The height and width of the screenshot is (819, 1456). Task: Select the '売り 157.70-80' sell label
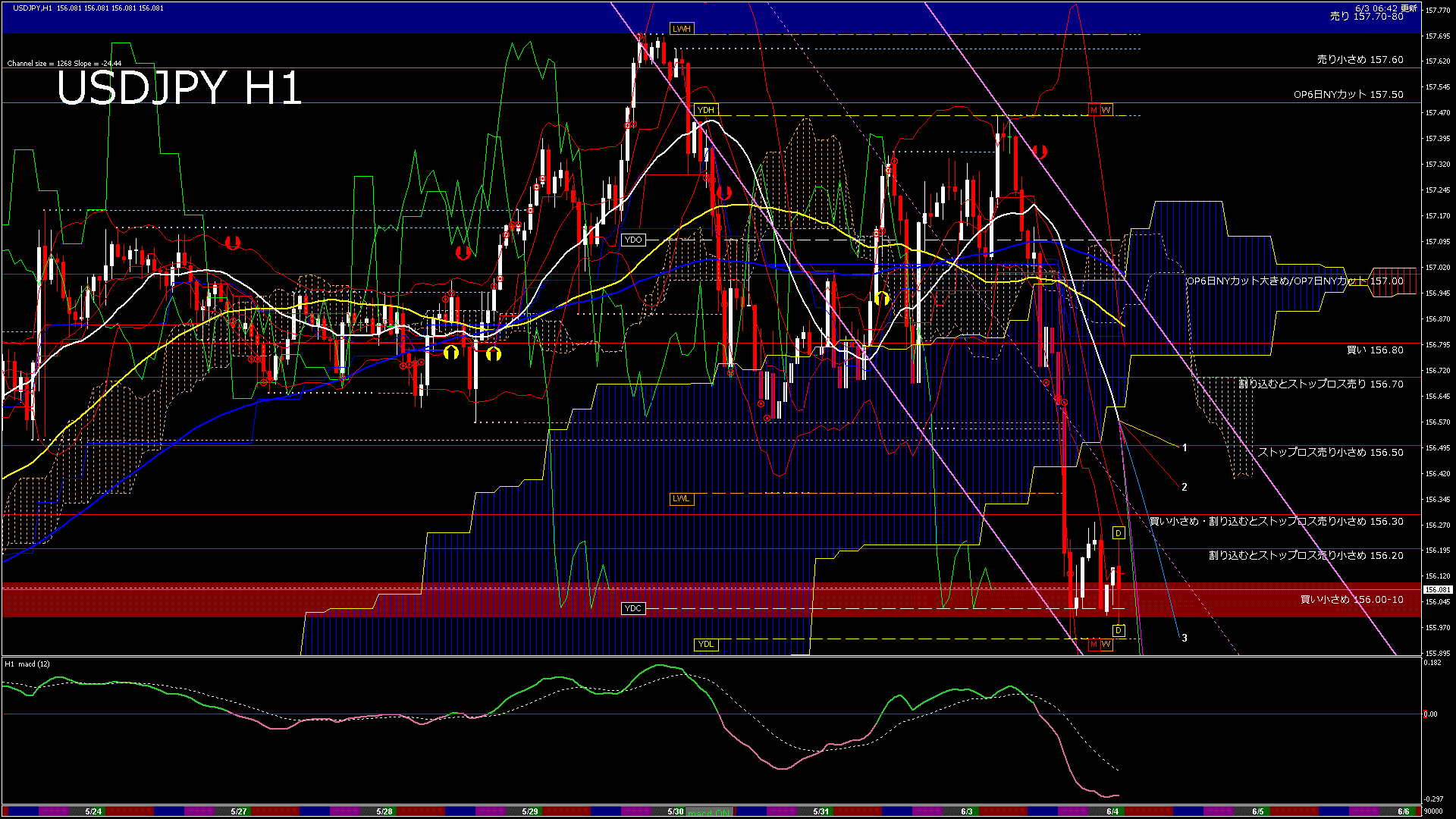pos(1367,16)
